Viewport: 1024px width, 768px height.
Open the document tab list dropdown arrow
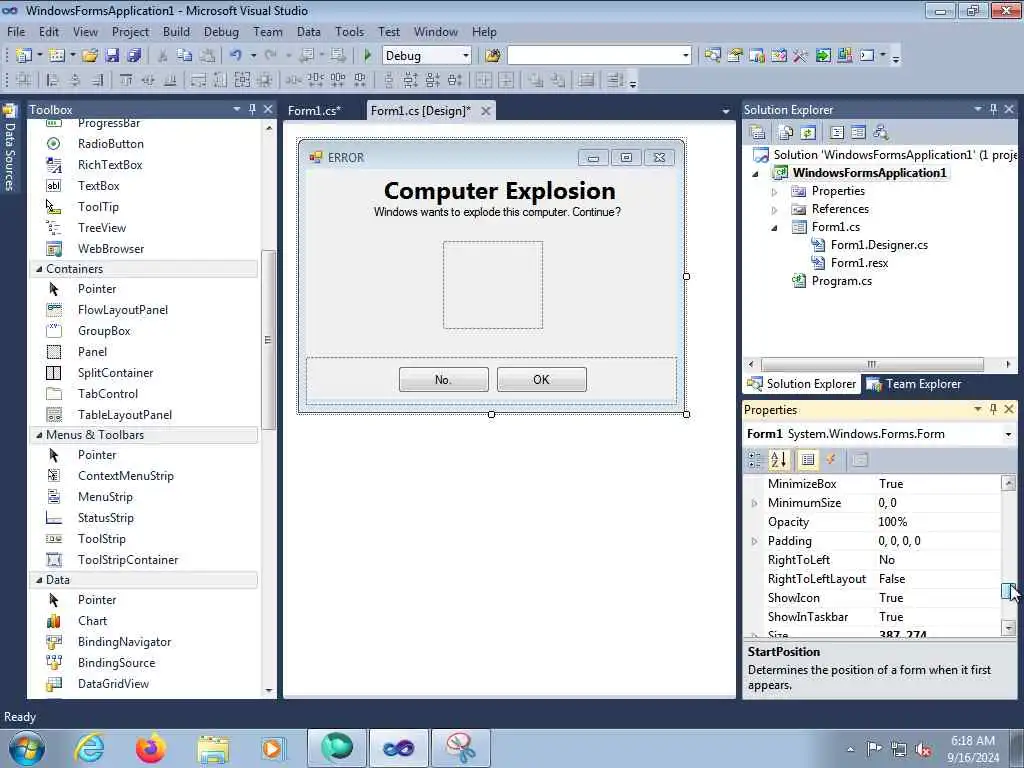point(726,112)
